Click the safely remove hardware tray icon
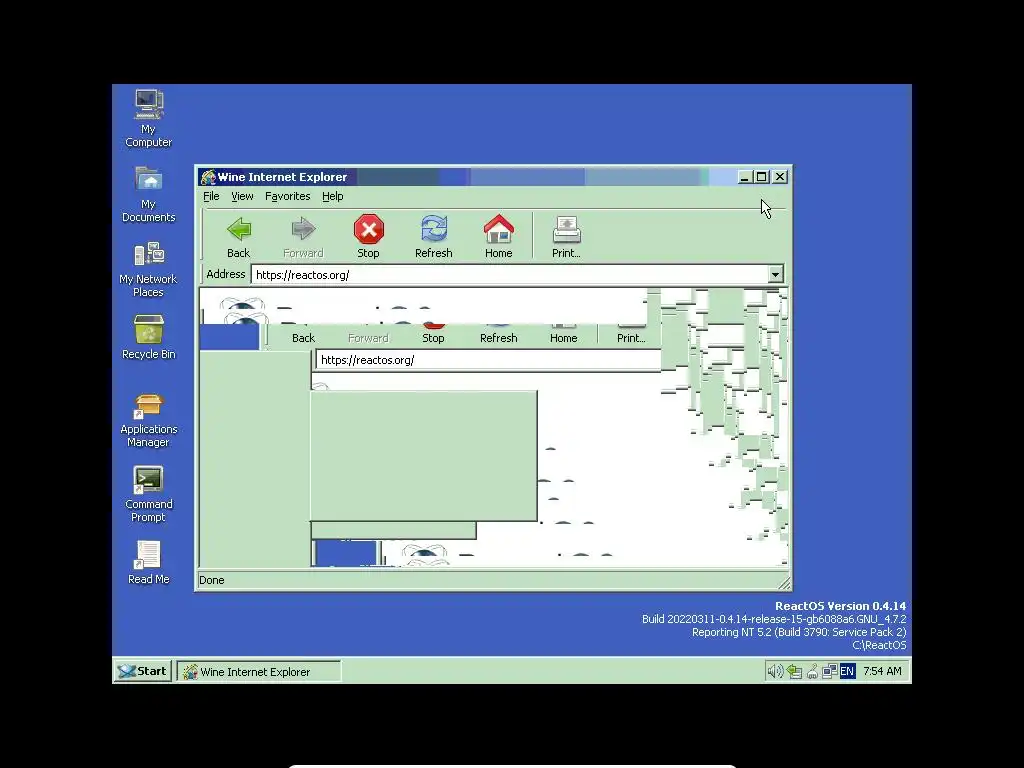This screenshot has height=768, width=1024. click(794, 671)
